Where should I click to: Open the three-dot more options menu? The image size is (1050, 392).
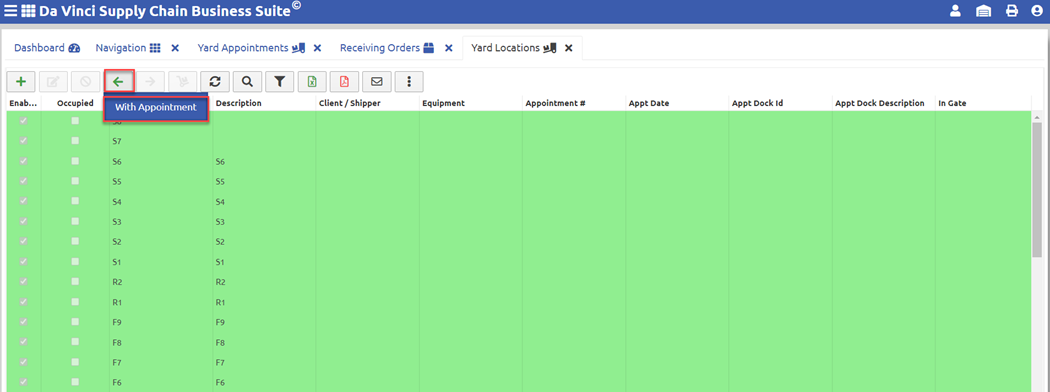[x=409, y=82]
